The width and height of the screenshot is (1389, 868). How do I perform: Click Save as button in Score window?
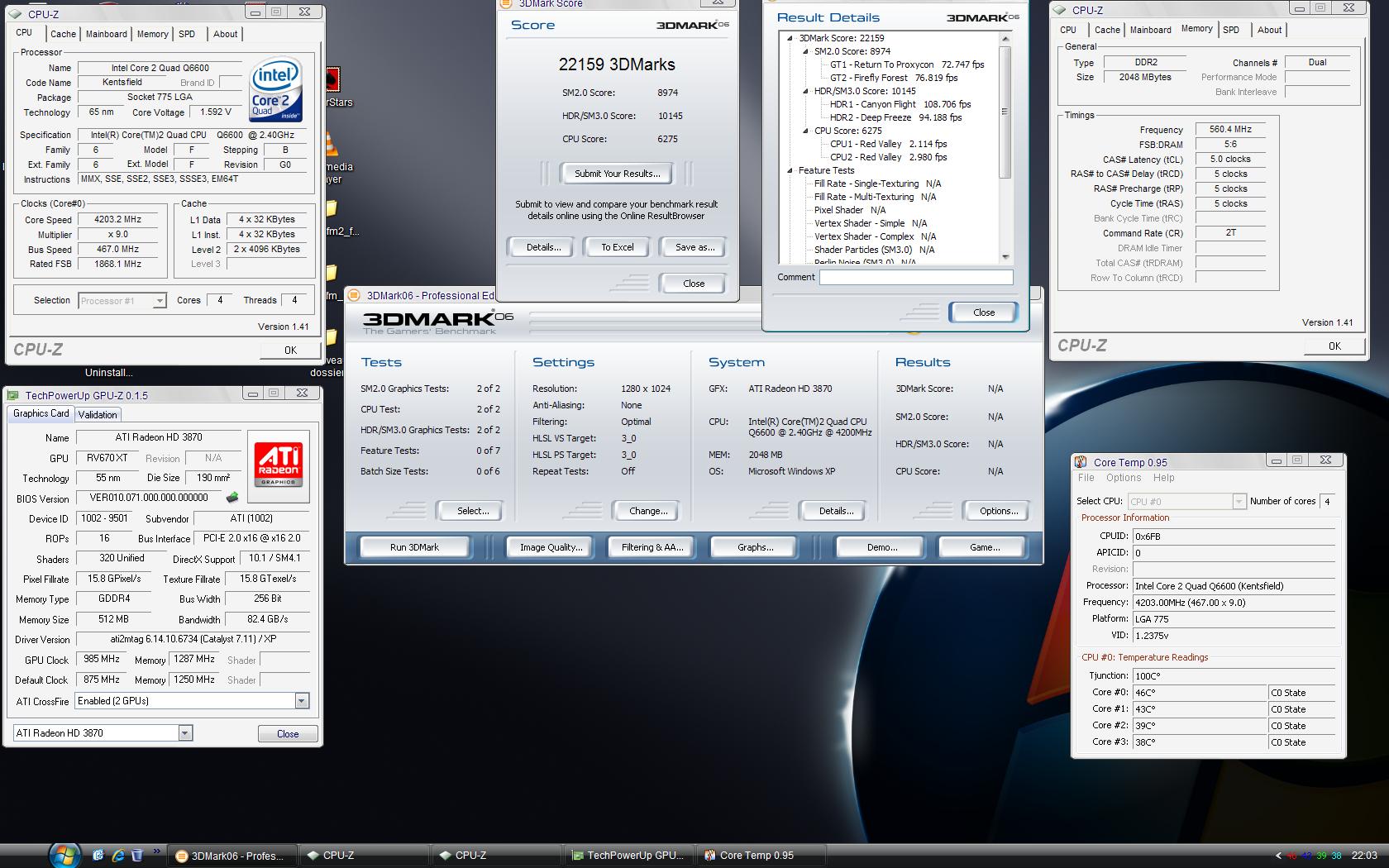pyautogui.click(x=694, y=247)
